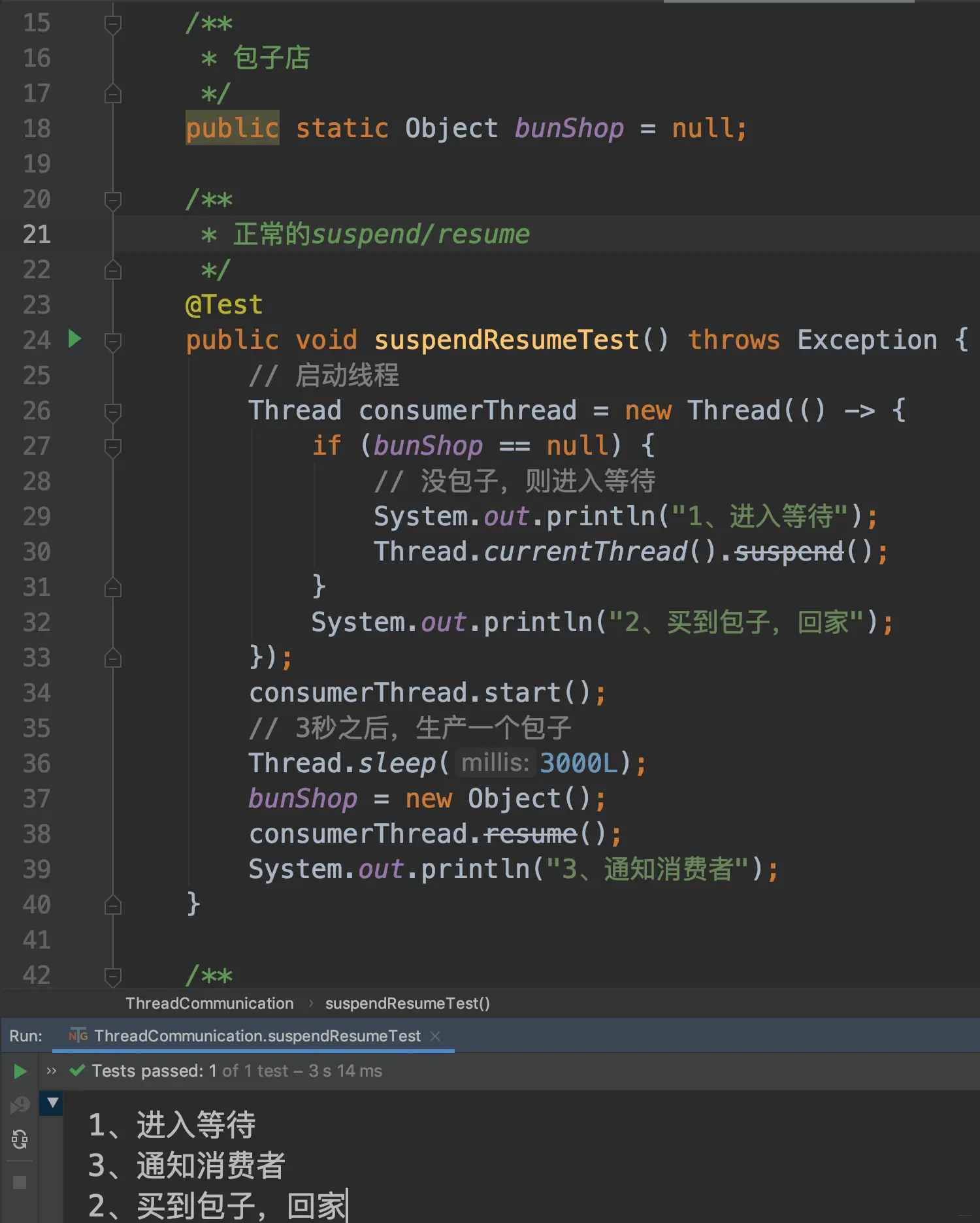
Task: Collapse the Javadoc comment at line 15
Action: click(x=113, y=25)
